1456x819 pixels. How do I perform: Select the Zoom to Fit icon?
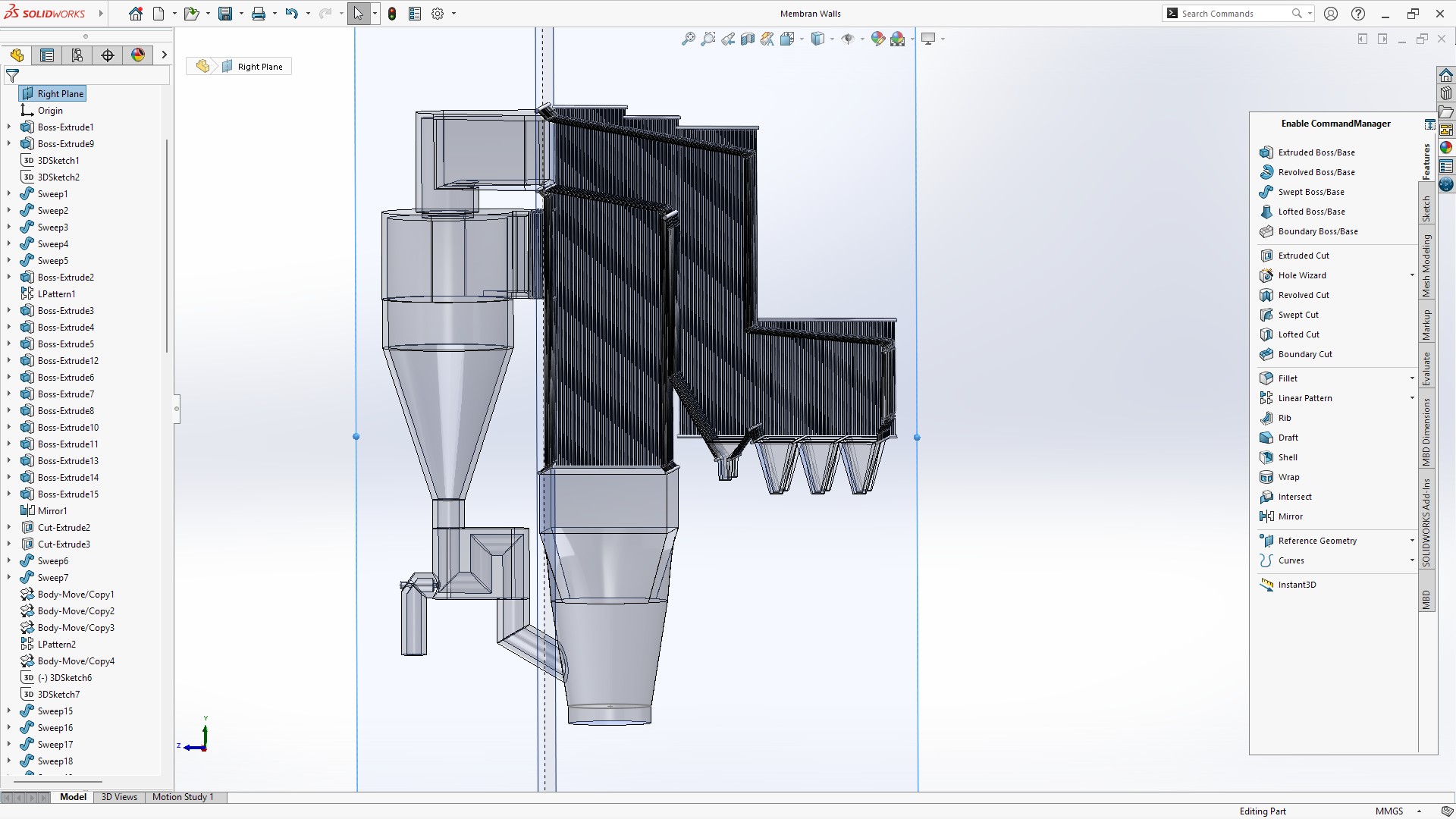(688, 39)
